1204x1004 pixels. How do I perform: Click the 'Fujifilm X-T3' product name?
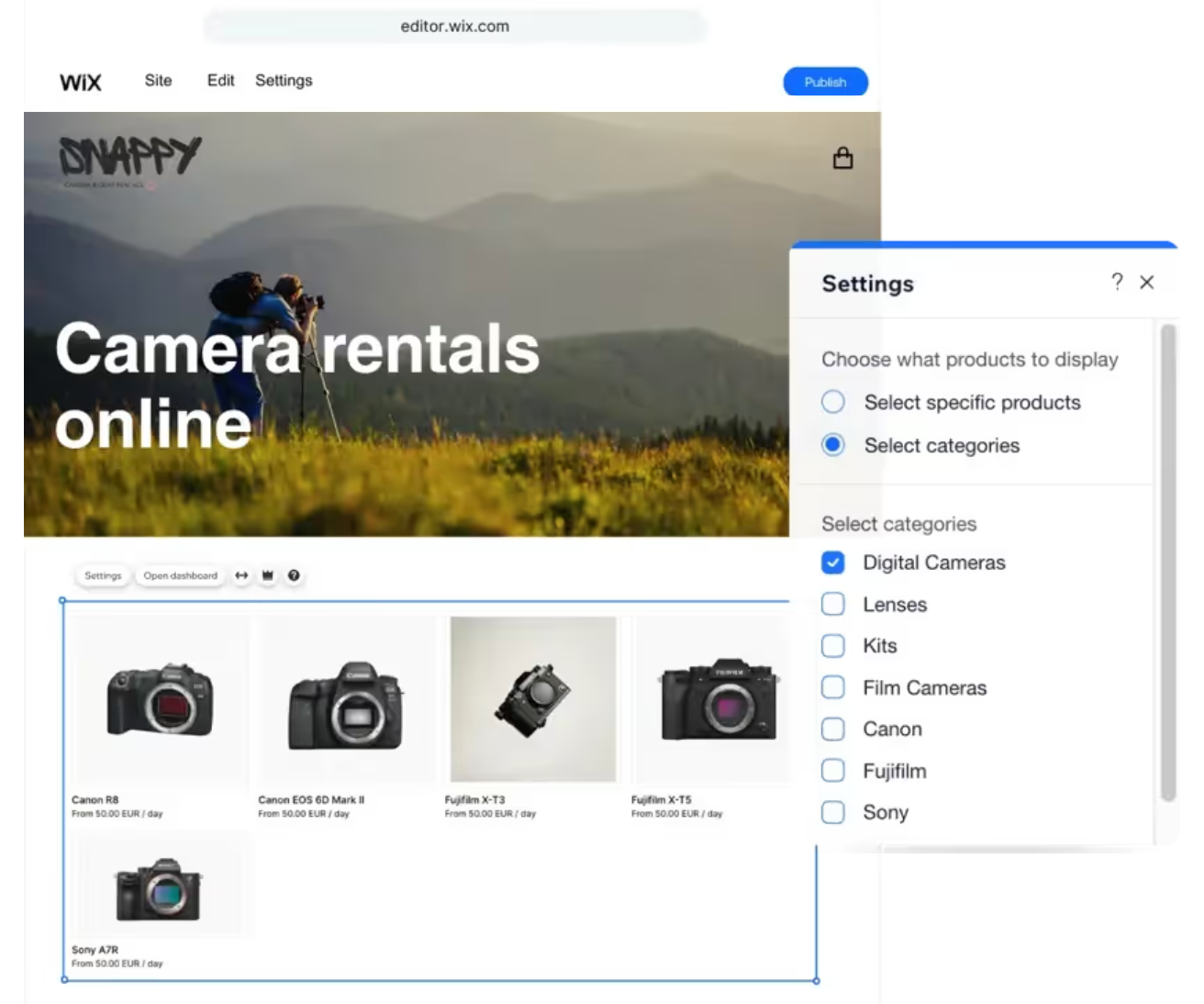coord(474,799)
